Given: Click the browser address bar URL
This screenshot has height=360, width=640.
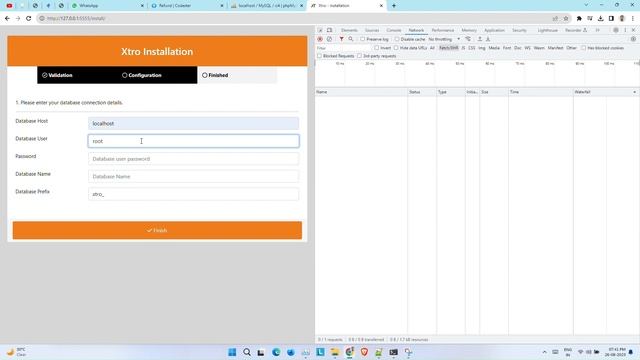Looking at the screenshot, I should (76, 18).
